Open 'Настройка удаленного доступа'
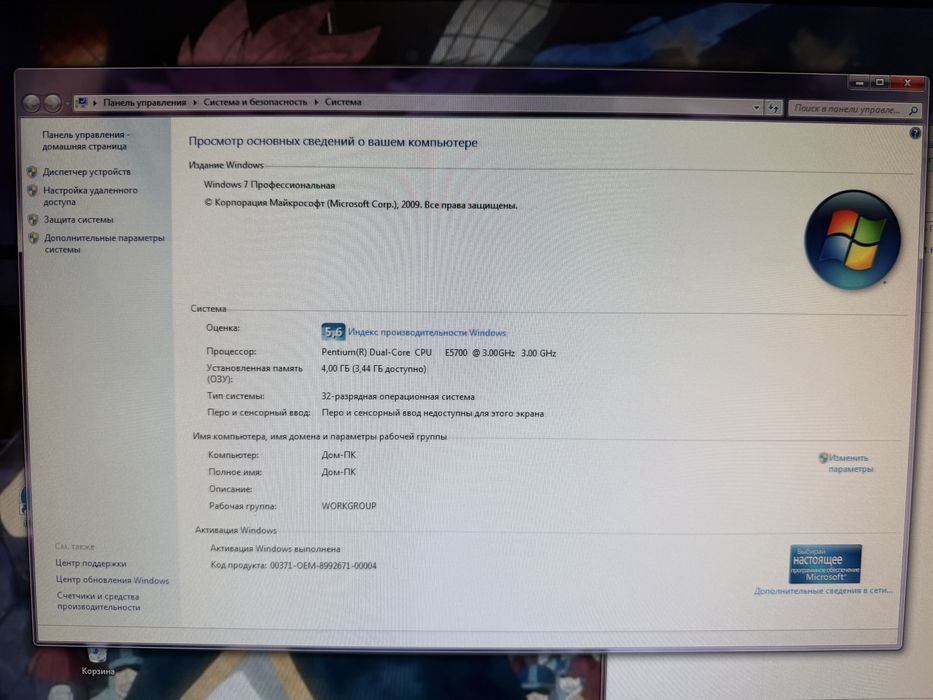Screen dimensions: 933x700 point(90,196)
